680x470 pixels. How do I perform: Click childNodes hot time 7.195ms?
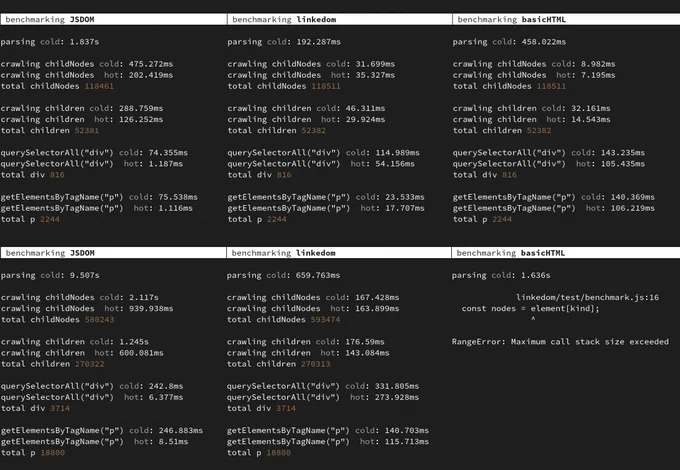click(598, 75)
